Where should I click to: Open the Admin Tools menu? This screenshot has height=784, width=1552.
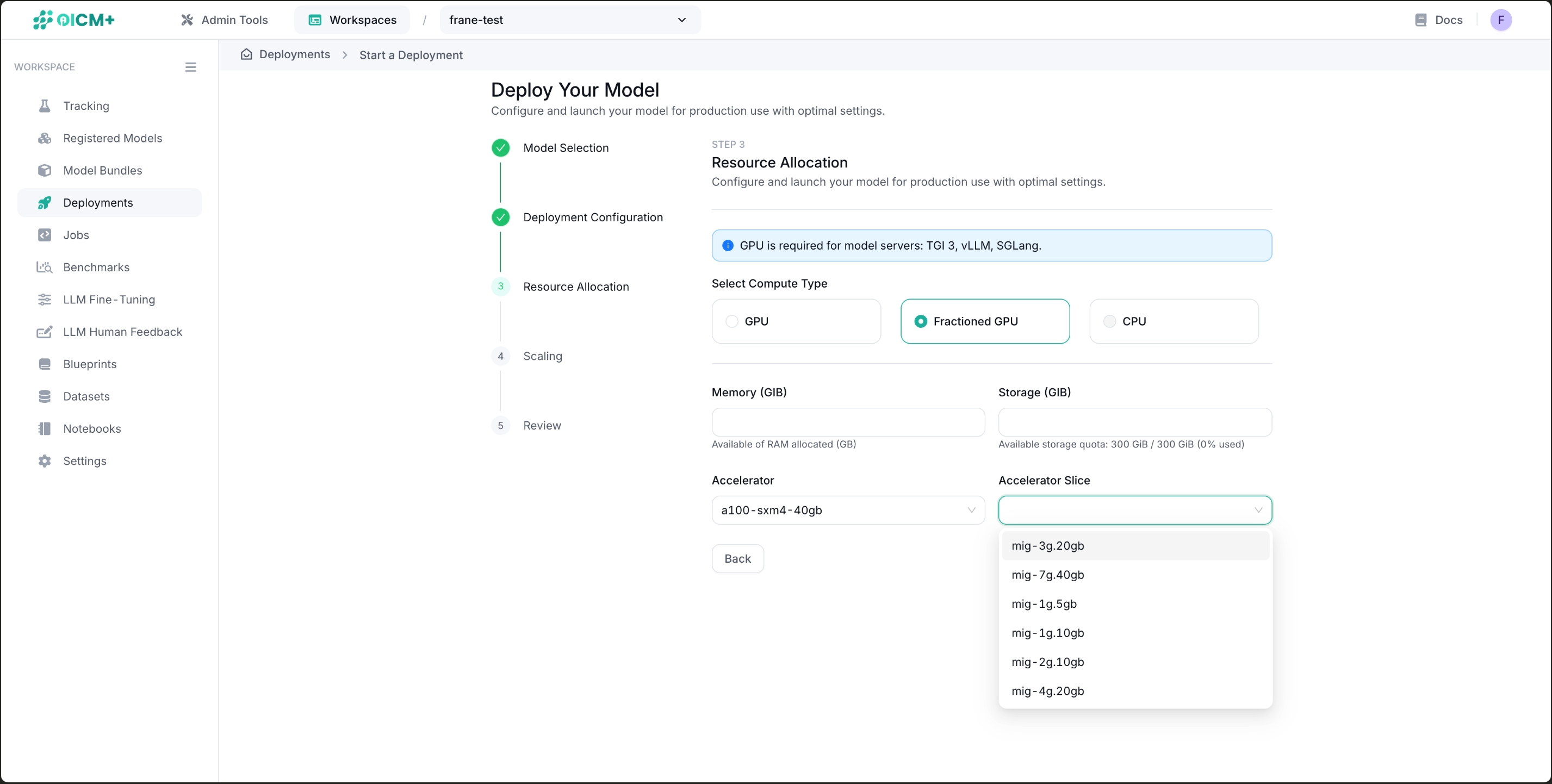tap(224, 20)
